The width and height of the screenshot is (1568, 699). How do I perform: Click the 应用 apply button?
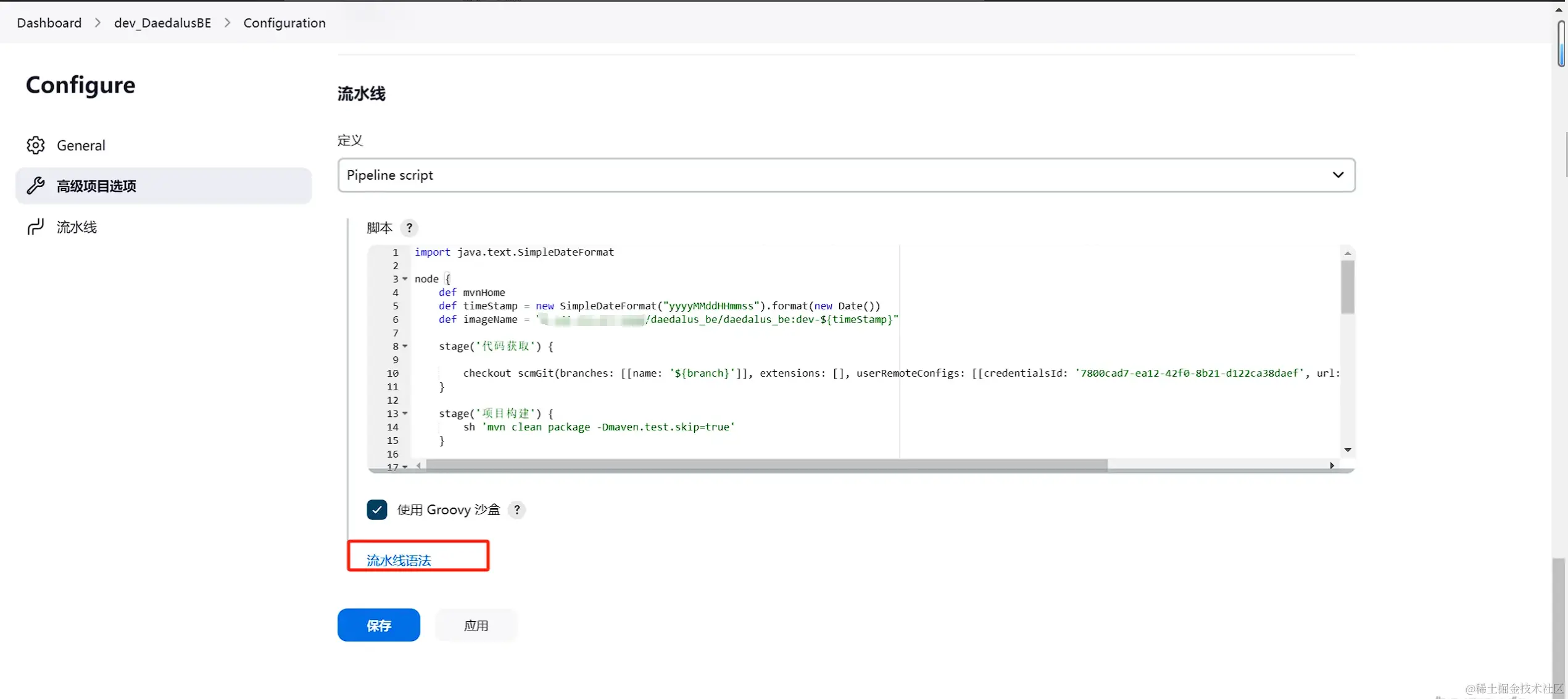coord(476,626)
